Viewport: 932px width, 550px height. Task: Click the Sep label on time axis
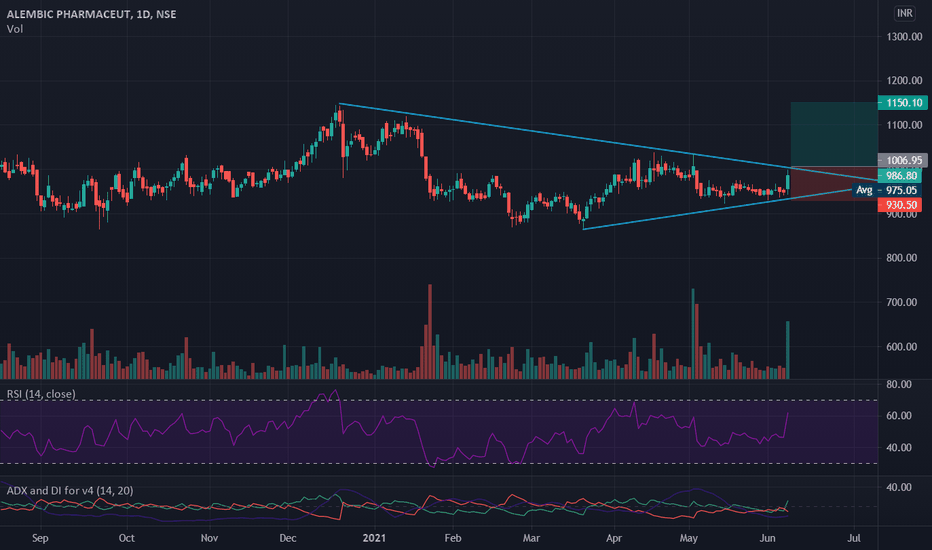tap(40, 538)
